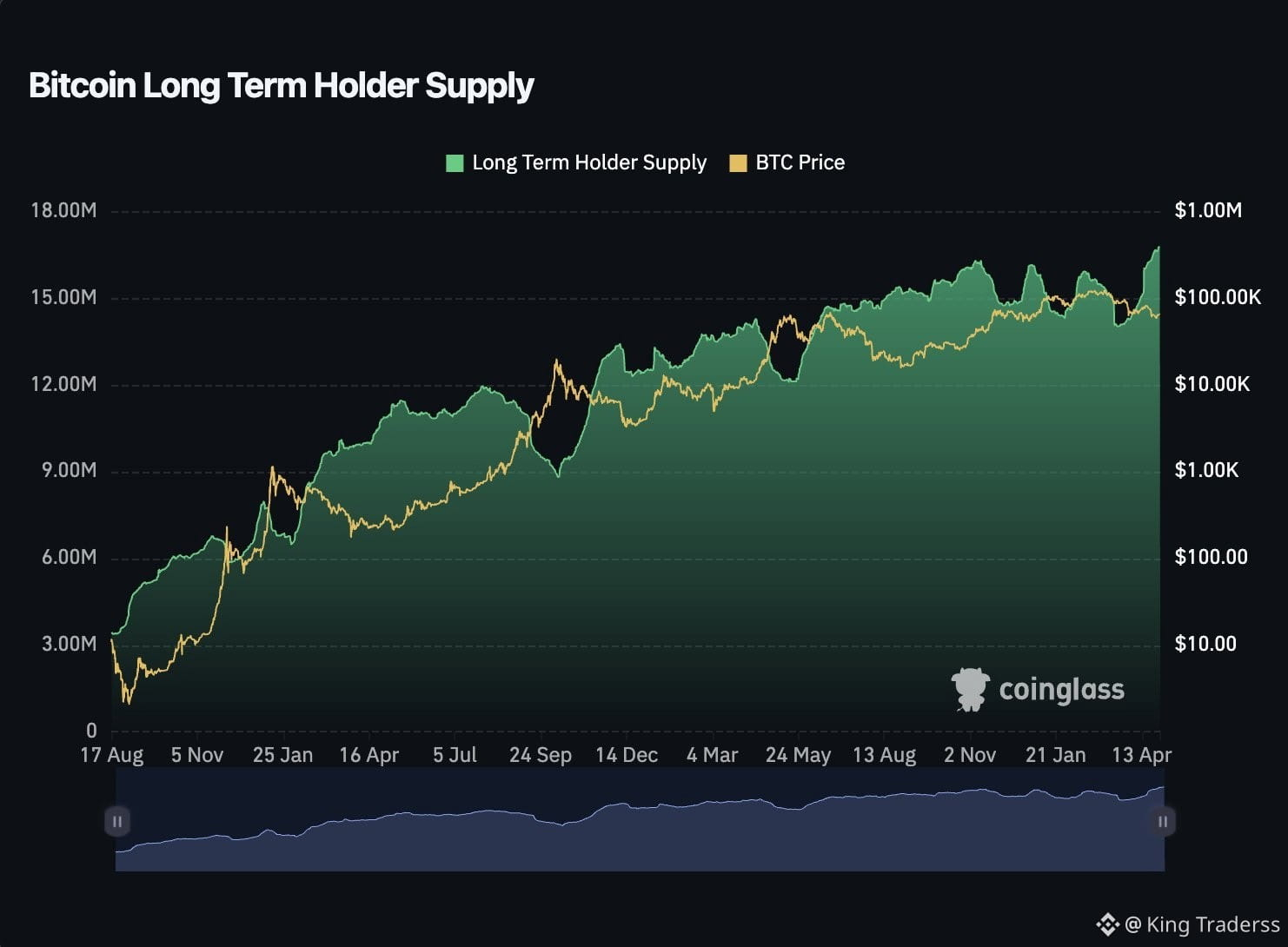Select the $100.00 price axis label
1288x947 pixels.
coord(1212,557)
